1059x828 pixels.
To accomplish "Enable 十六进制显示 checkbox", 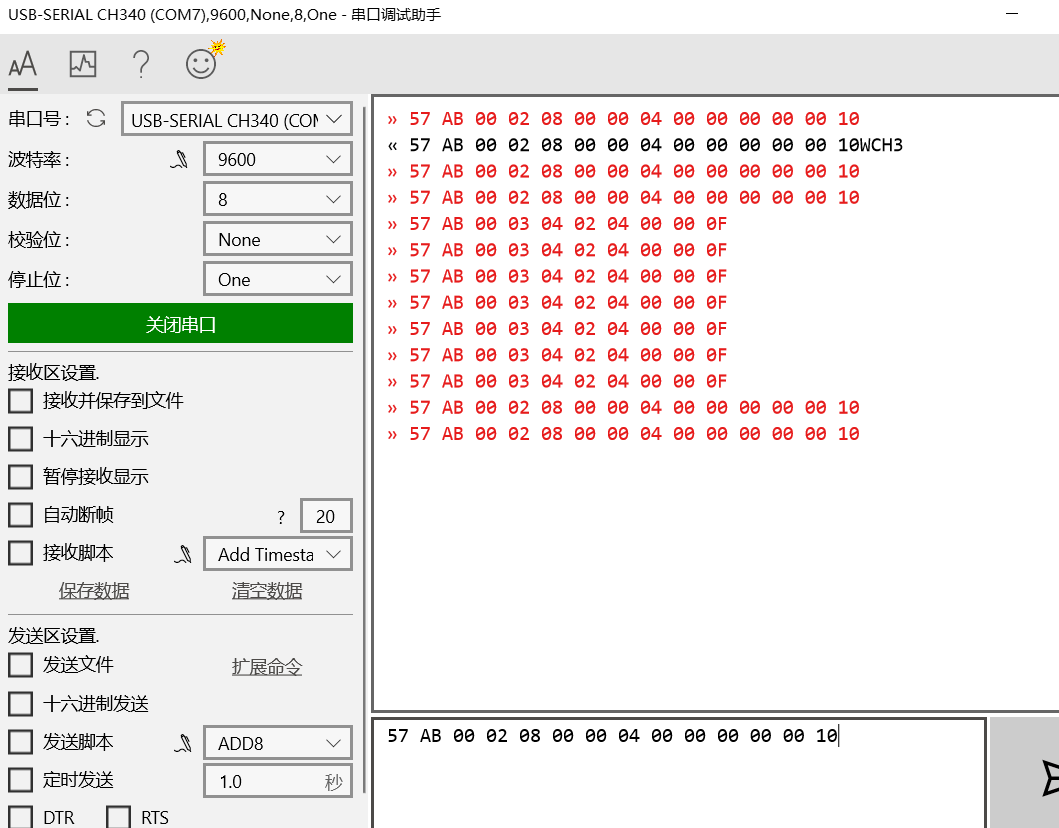I will 21,438.
